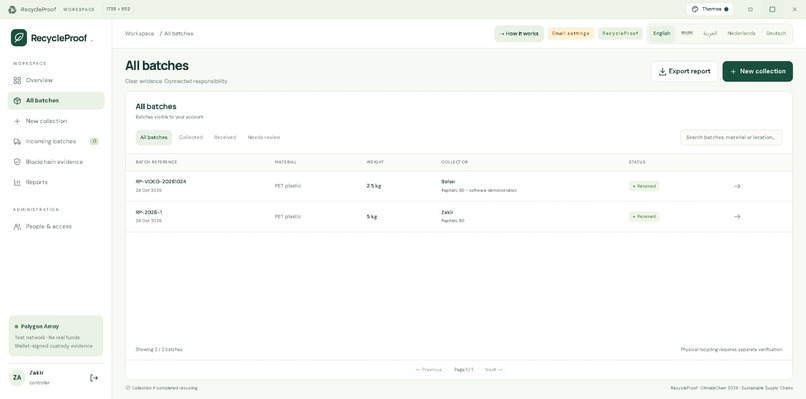Screen dimensions: 806x399
Task: Click collector Zakir in the table
Action: [x=447, y=212]
